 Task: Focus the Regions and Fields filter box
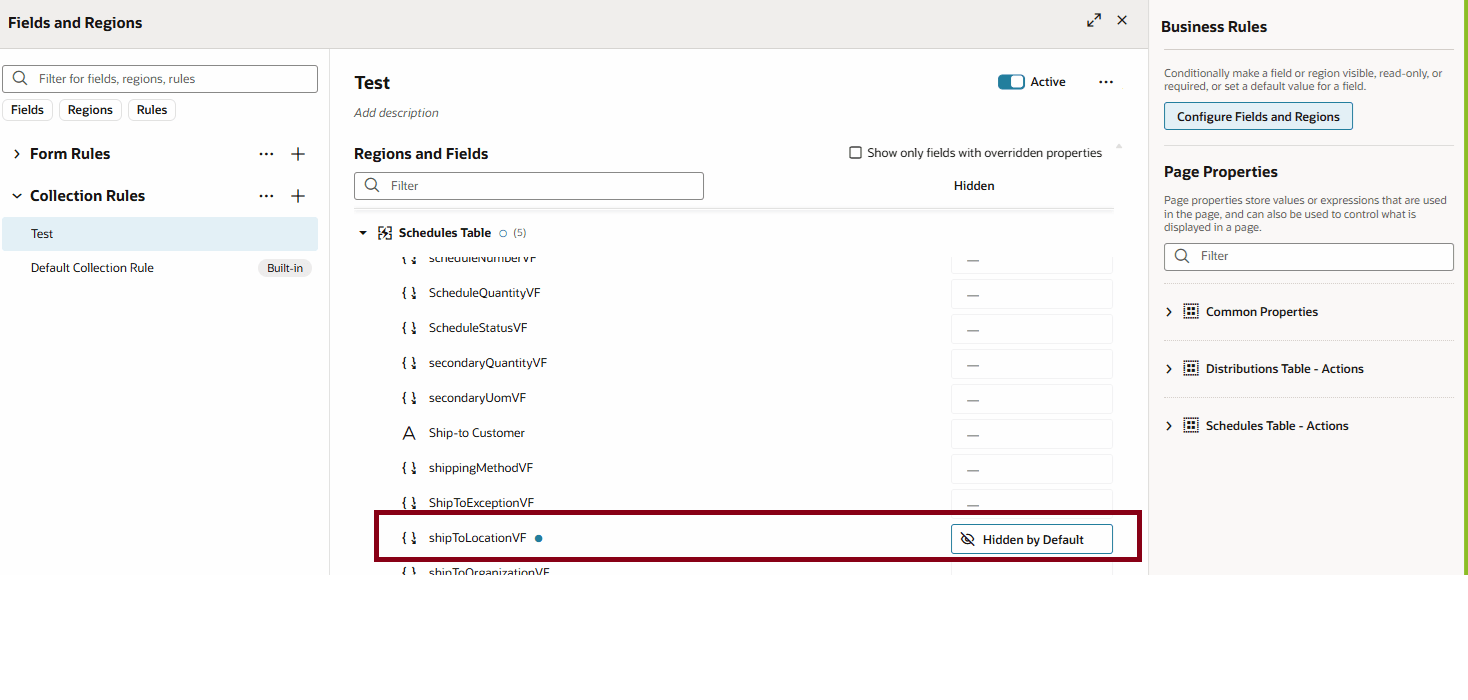pyautogui.click(x=529, y=186)
